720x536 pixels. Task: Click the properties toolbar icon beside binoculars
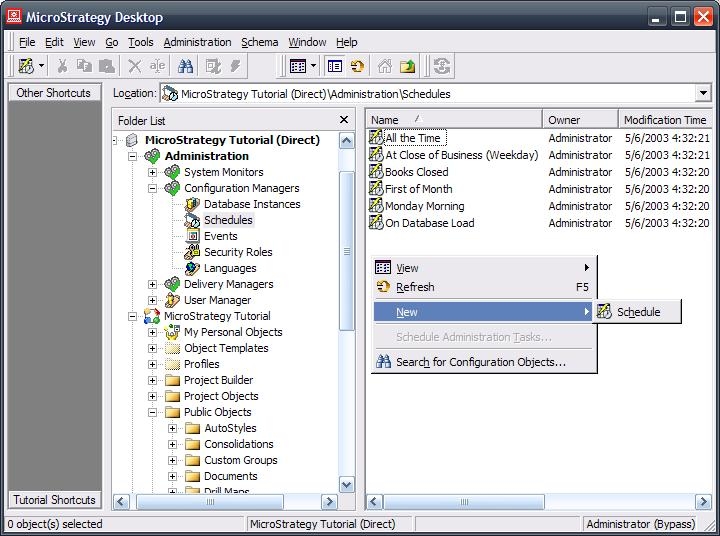pos(213,67)
